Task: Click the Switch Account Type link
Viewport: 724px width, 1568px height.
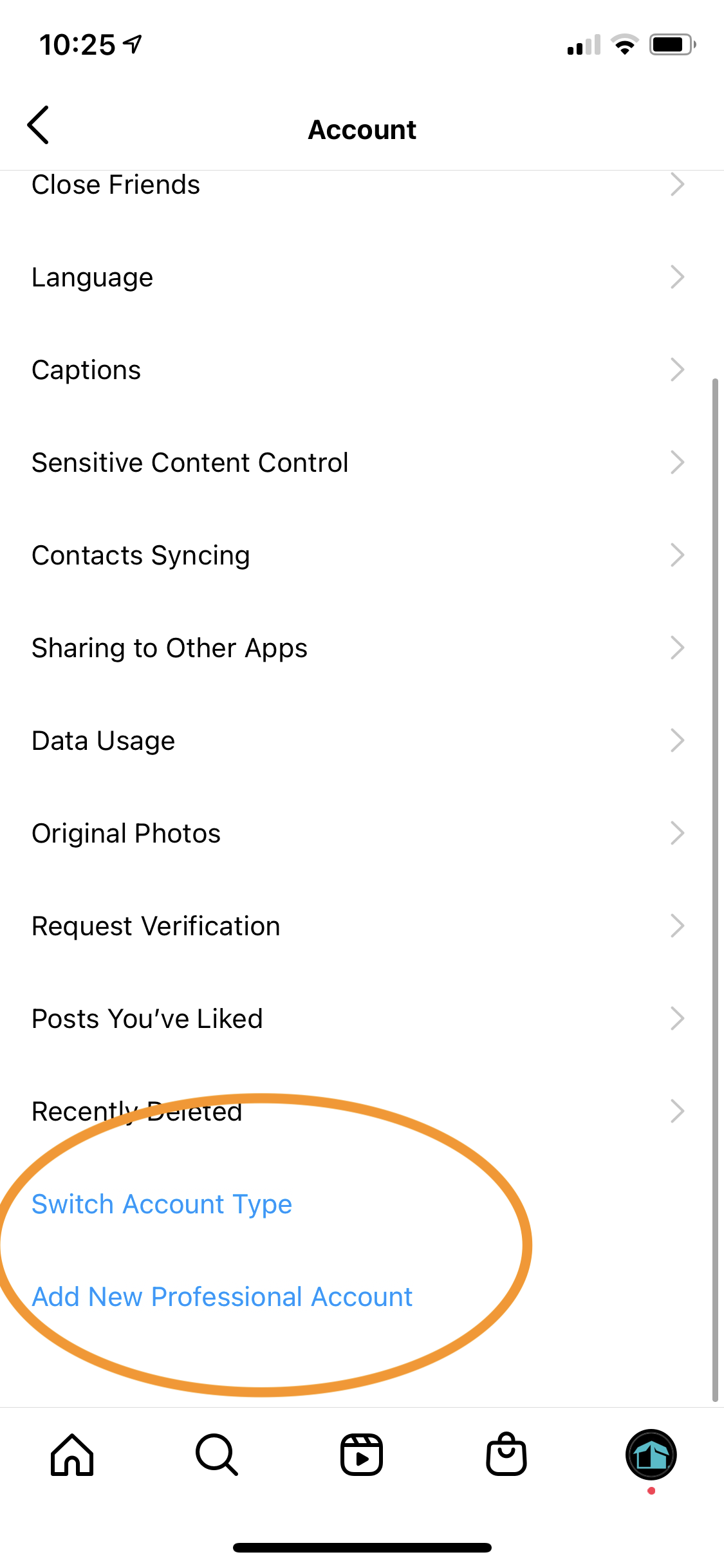Action: [x=162, y=1204]
